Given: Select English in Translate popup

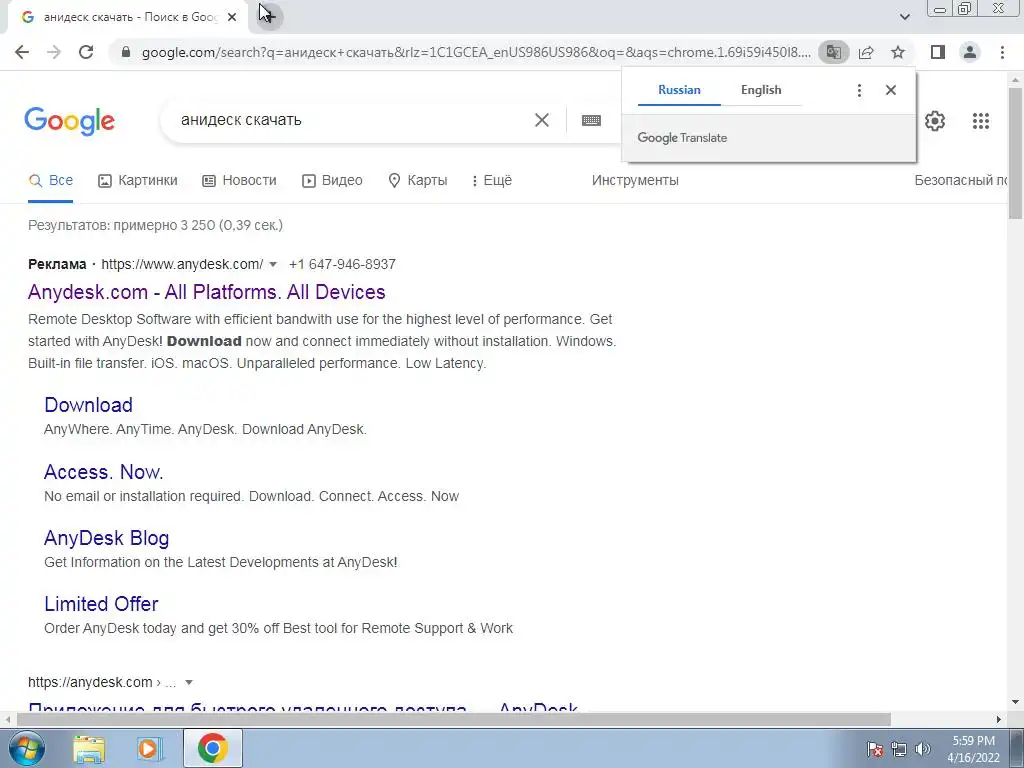Looking at the screenshot, I should [761, 90].
